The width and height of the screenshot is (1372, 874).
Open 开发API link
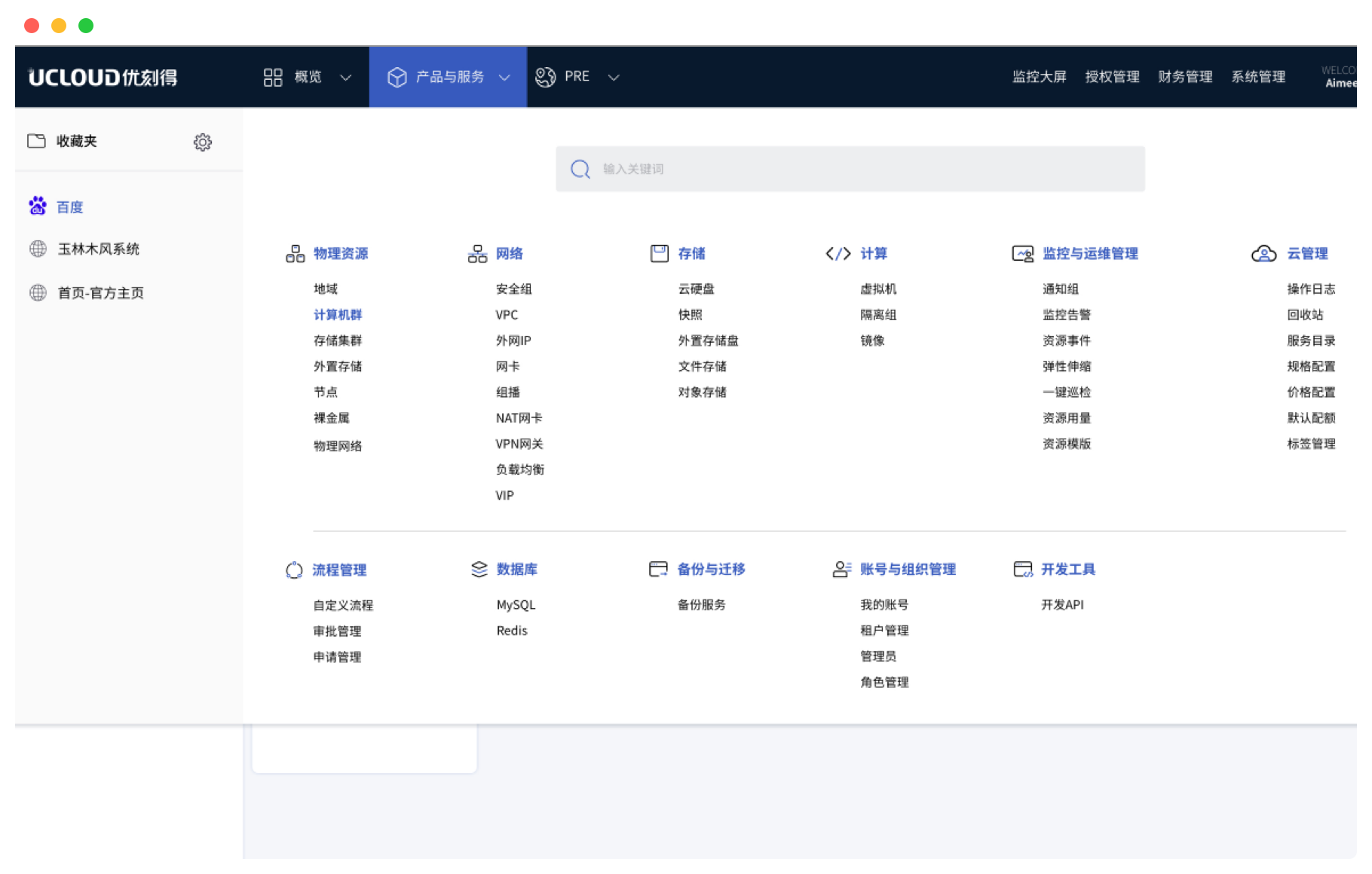(1062, 605)
